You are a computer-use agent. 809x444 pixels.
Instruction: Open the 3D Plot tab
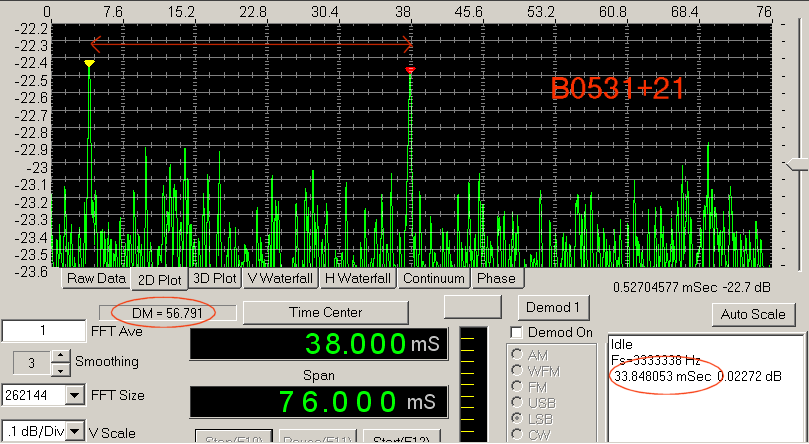tap(215, 278)
